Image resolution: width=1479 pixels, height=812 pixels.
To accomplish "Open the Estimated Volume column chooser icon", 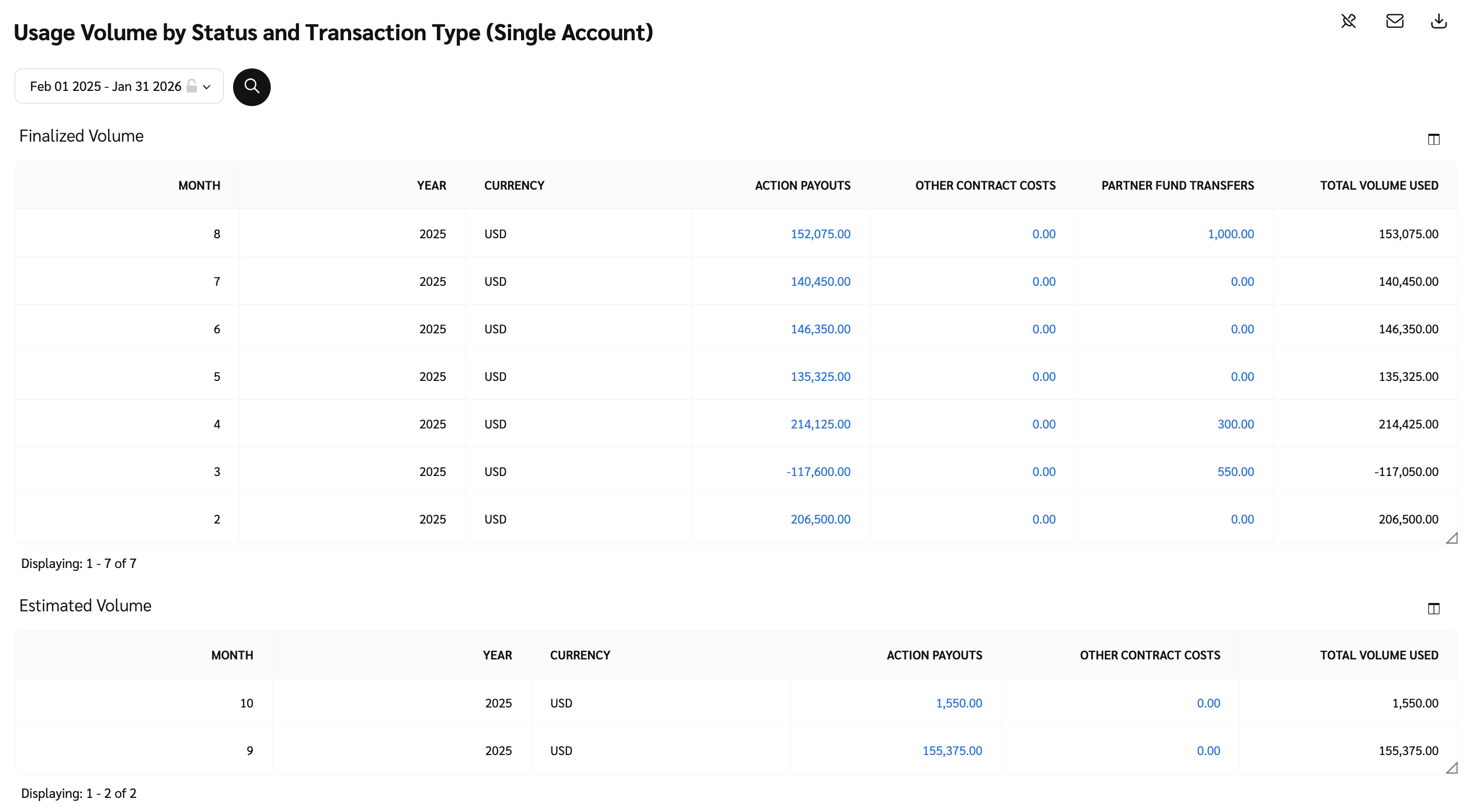I will point(1433,609).
